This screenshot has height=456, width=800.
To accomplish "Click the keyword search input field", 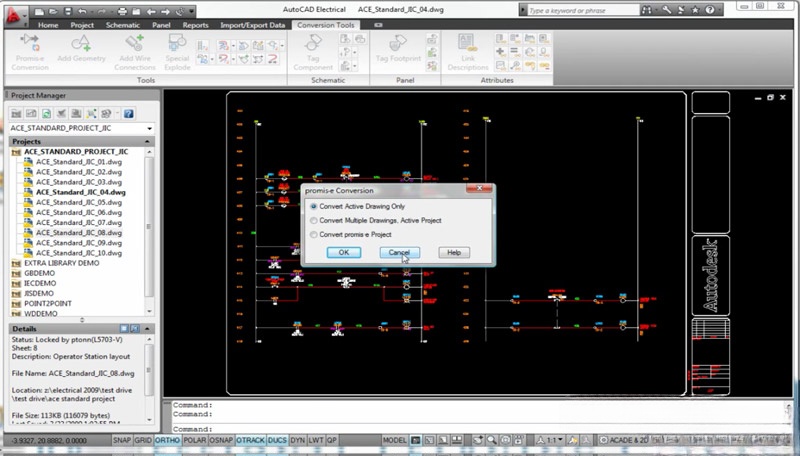I will tap(583, 10).
